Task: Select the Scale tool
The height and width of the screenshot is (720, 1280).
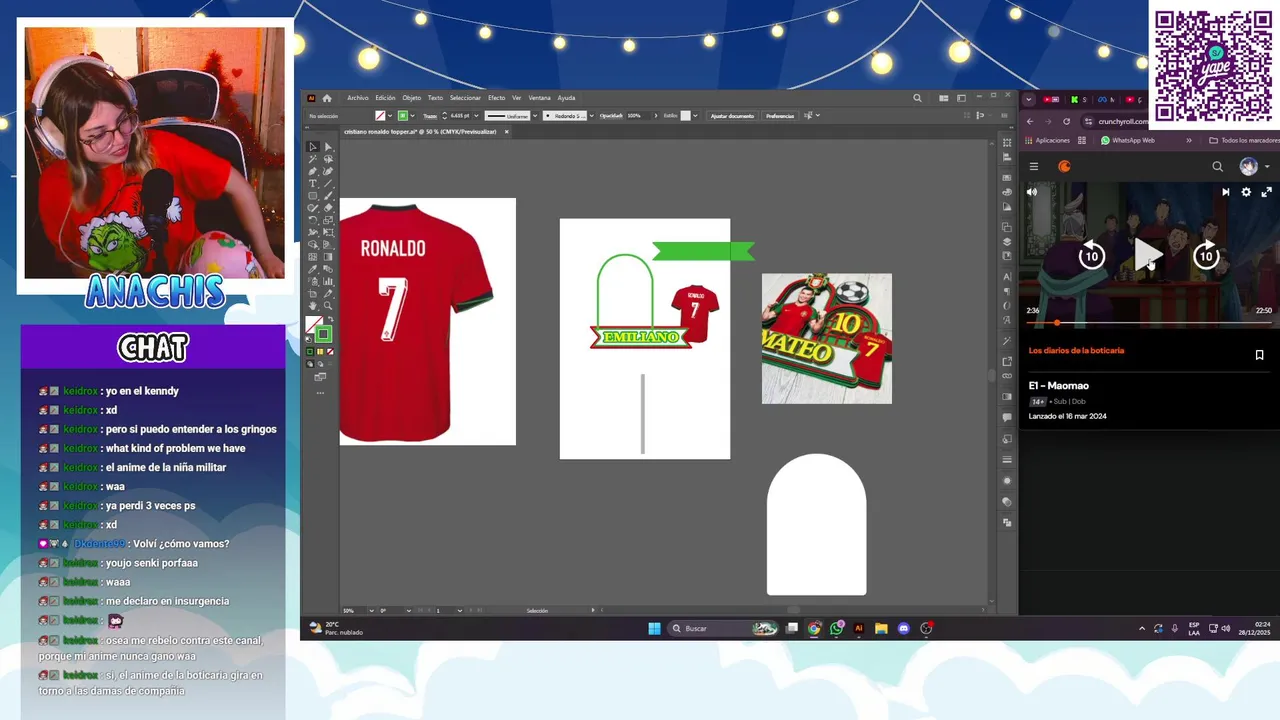Action: [x=328, y=220]
